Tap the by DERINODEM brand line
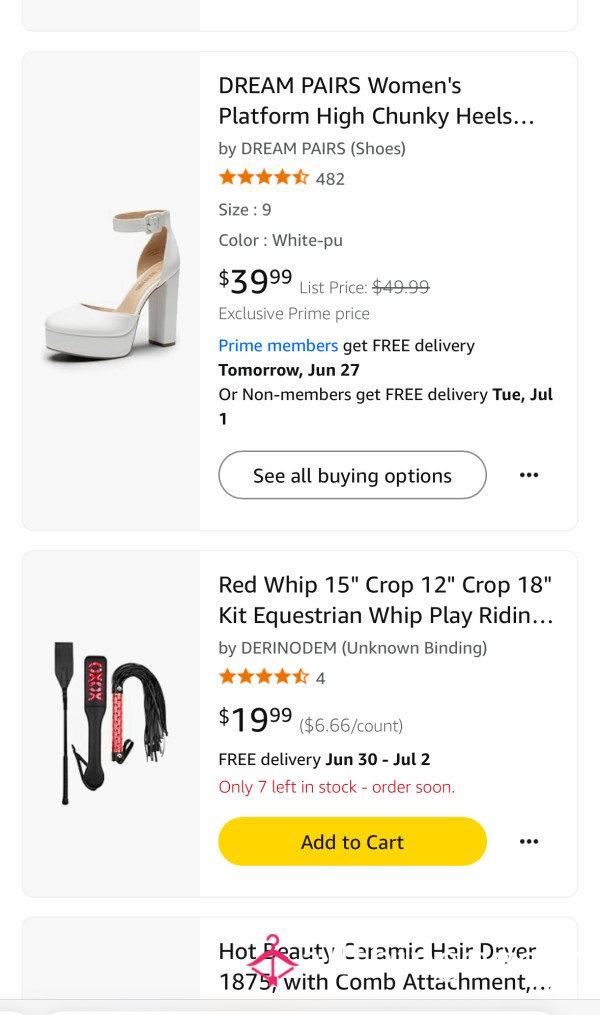The height and width of the screenshot is (1015, 600). point(353,648)
